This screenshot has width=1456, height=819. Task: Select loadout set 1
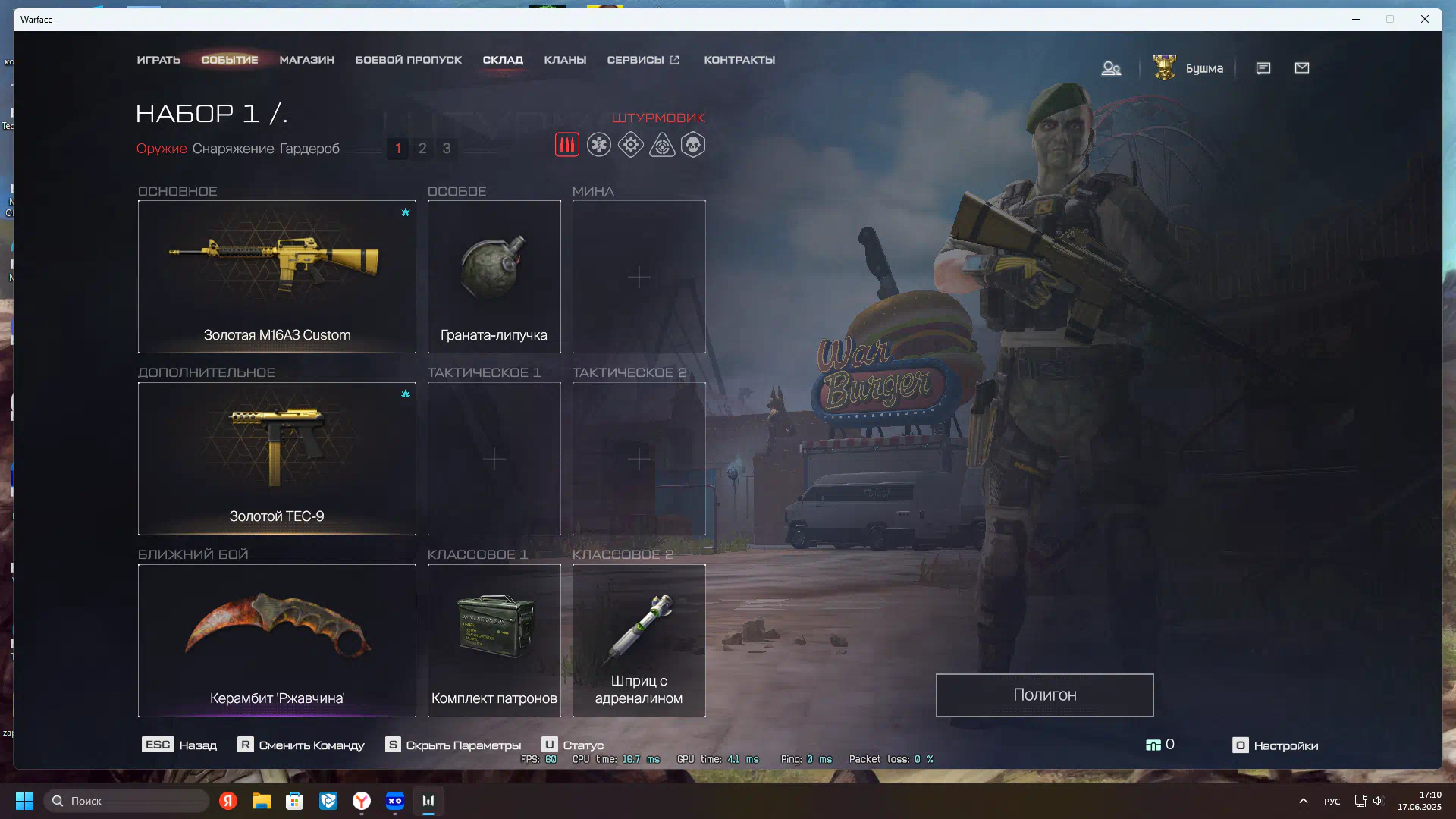pos(398,149)
